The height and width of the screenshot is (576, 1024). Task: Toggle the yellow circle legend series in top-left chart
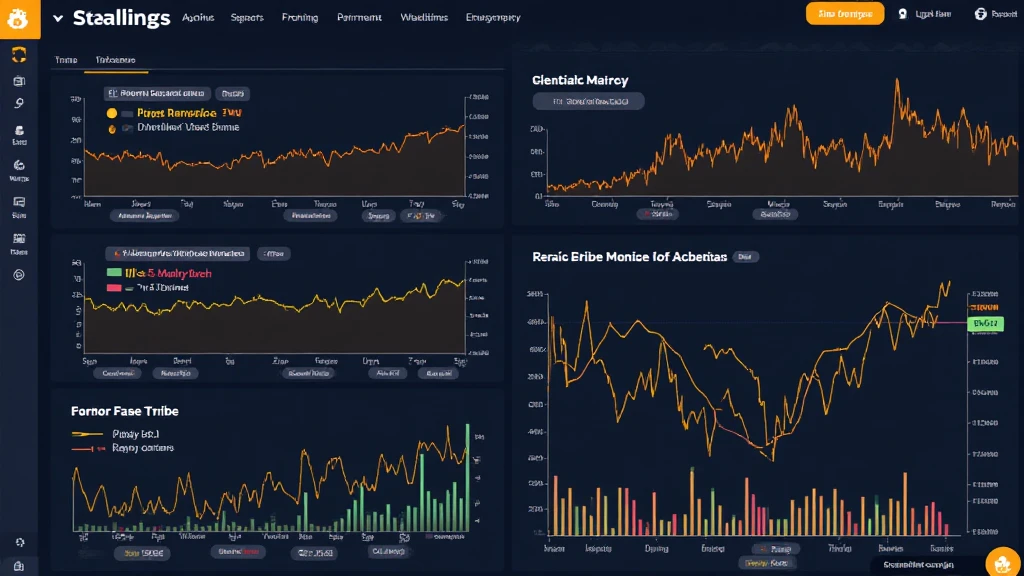point(112,114)
